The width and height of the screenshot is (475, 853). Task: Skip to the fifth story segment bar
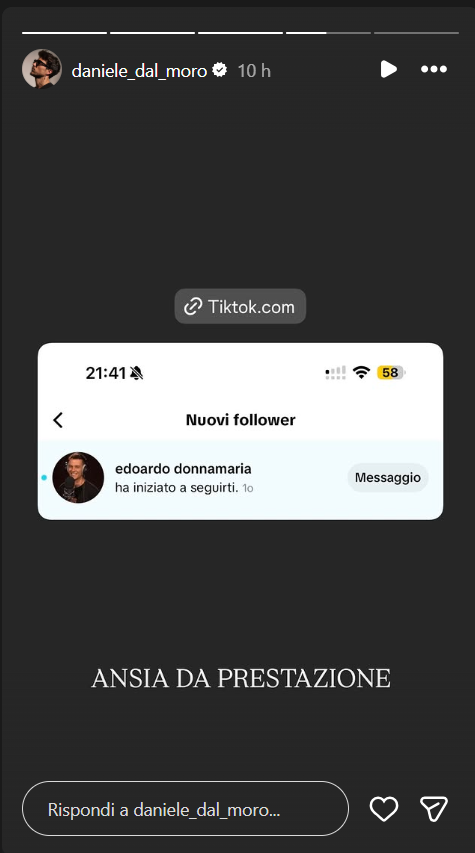(x=416, y=33)
